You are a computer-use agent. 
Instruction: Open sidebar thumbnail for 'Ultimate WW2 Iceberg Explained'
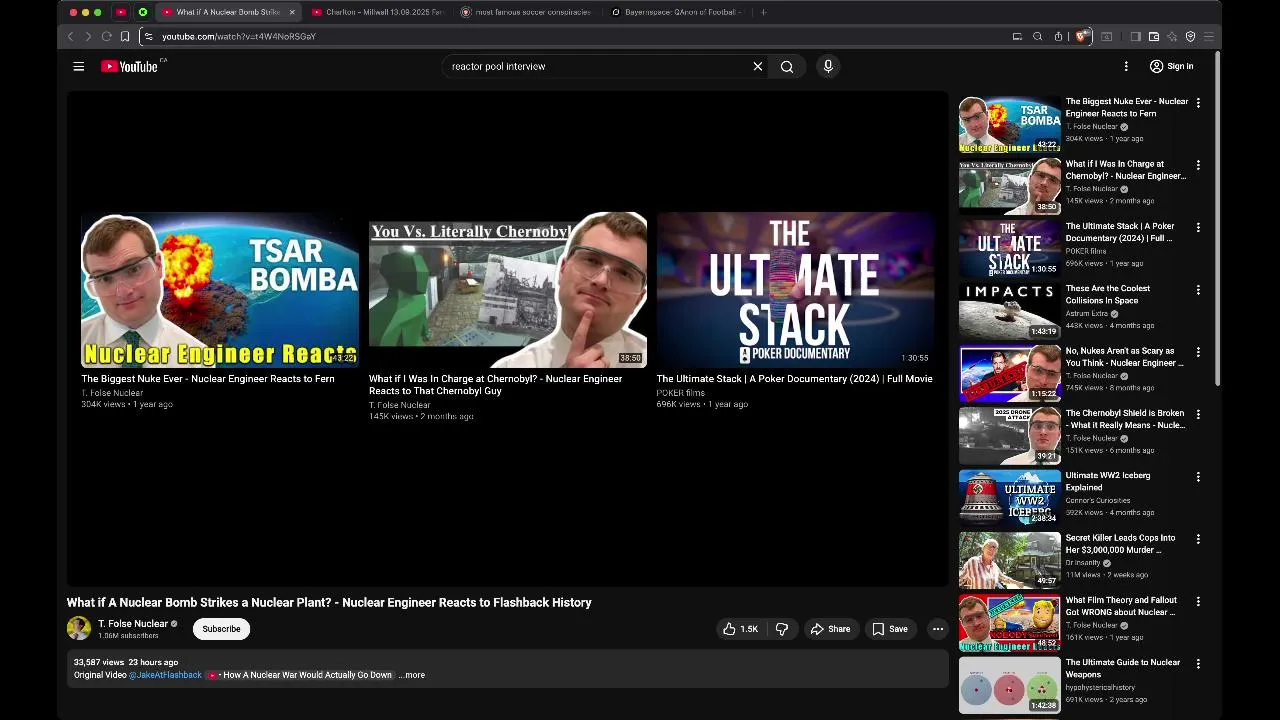point(1010,498)
